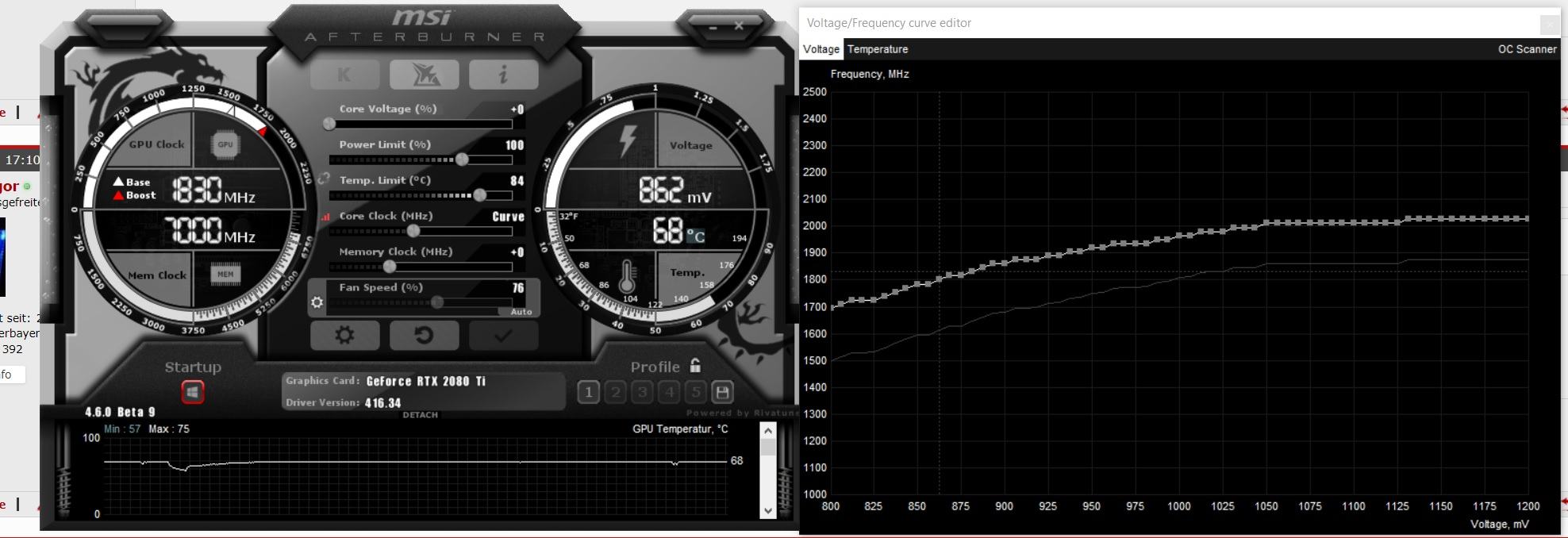Select profile slot 4
This screenshot has width=1568, height=538.
[x=670, y=391]
